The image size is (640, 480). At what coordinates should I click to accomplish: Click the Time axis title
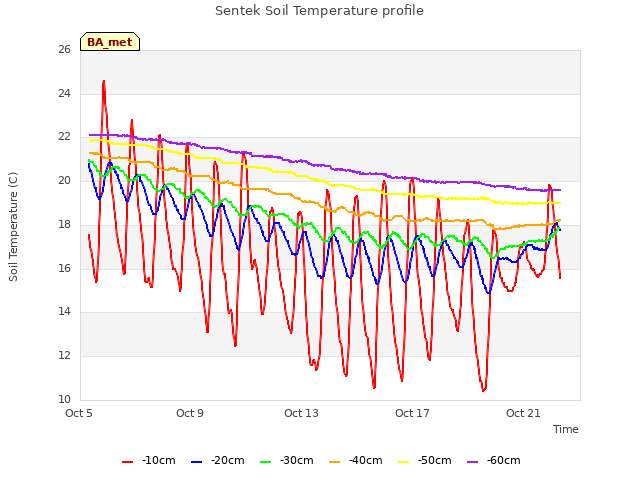pos(565,429)
